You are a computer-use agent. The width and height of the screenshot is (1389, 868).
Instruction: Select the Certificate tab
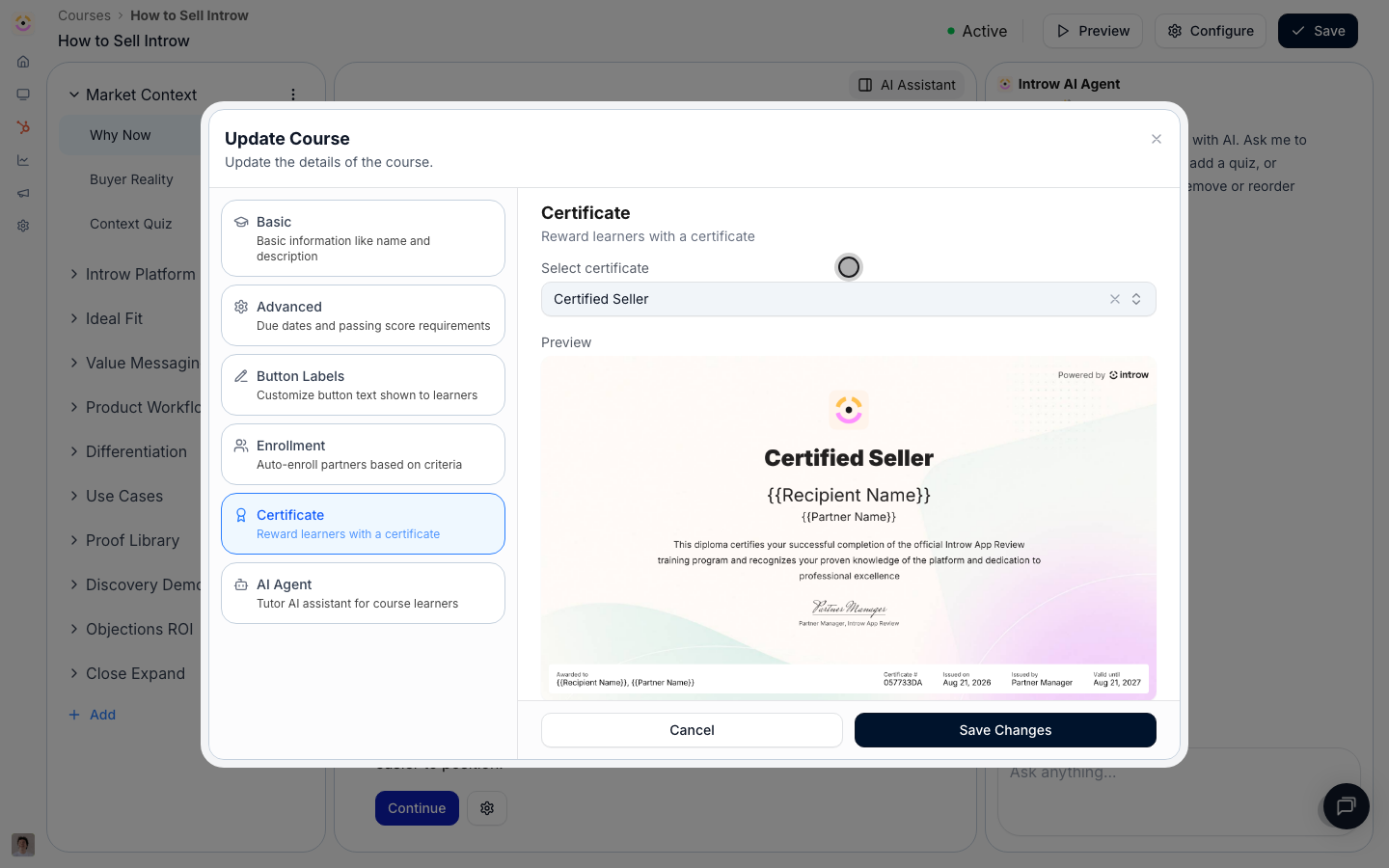tap(363, 524)
